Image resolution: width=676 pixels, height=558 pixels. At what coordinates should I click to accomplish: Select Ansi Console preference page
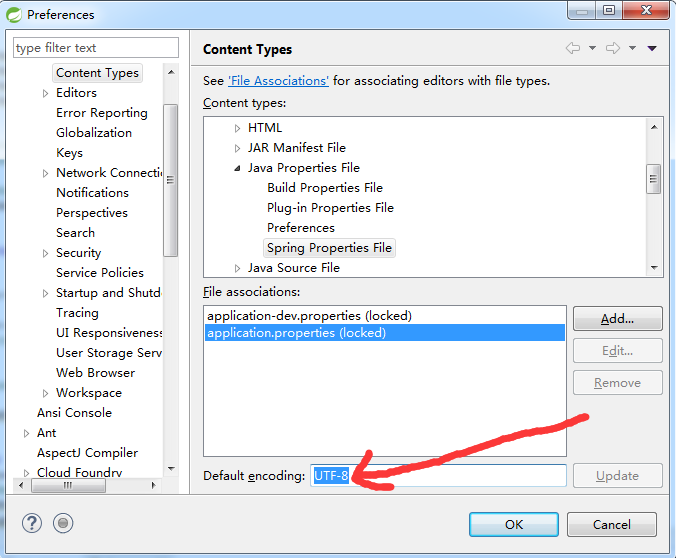tap(74, 413)
